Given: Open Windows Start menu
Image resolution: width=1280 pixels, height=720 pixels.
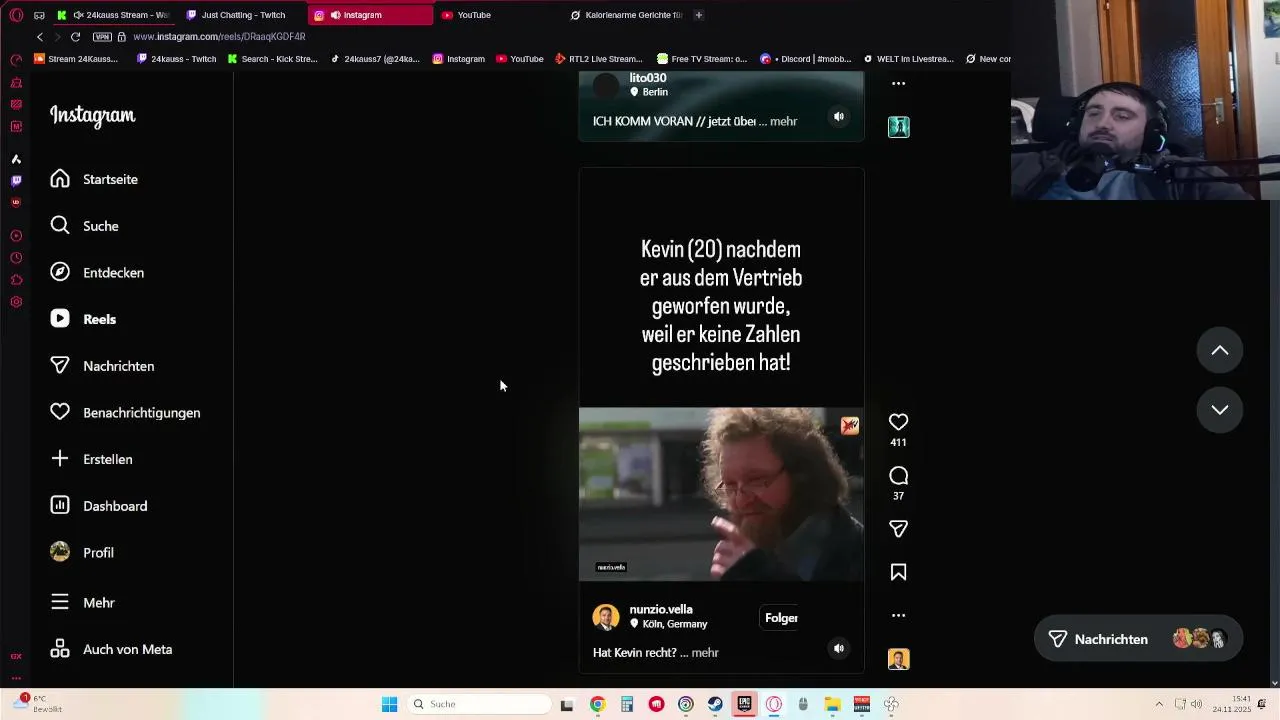Looking at the screenshot, I should [x=389, y=704].
